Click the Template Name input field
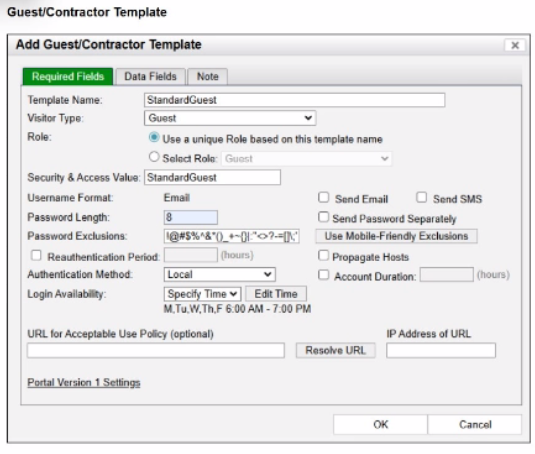535x454 pixels. point(294,100)
